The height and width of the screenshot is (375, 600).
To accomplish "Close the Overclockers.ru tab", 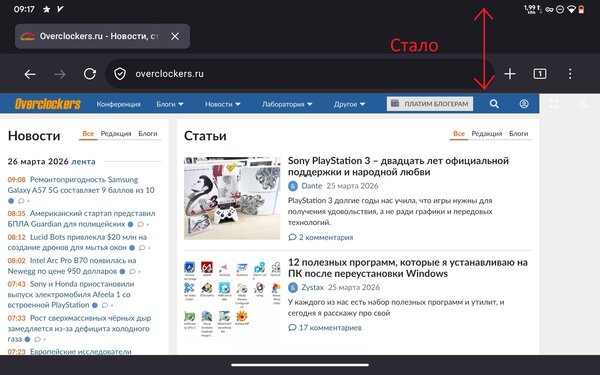I will (x=175, y=36).
